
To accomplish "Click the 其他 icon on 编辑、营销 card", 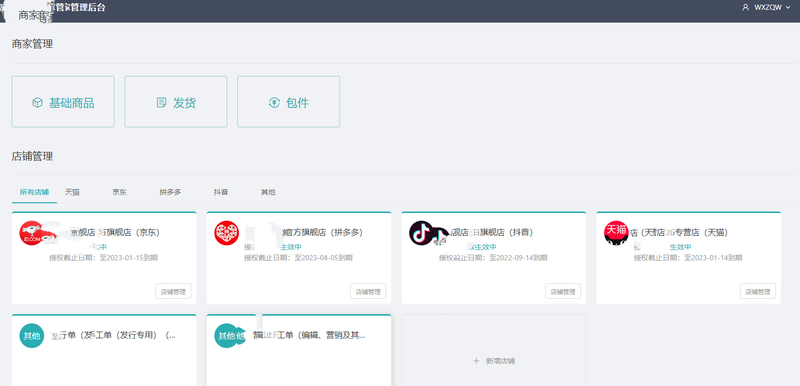I will click(x=227, y=336).
